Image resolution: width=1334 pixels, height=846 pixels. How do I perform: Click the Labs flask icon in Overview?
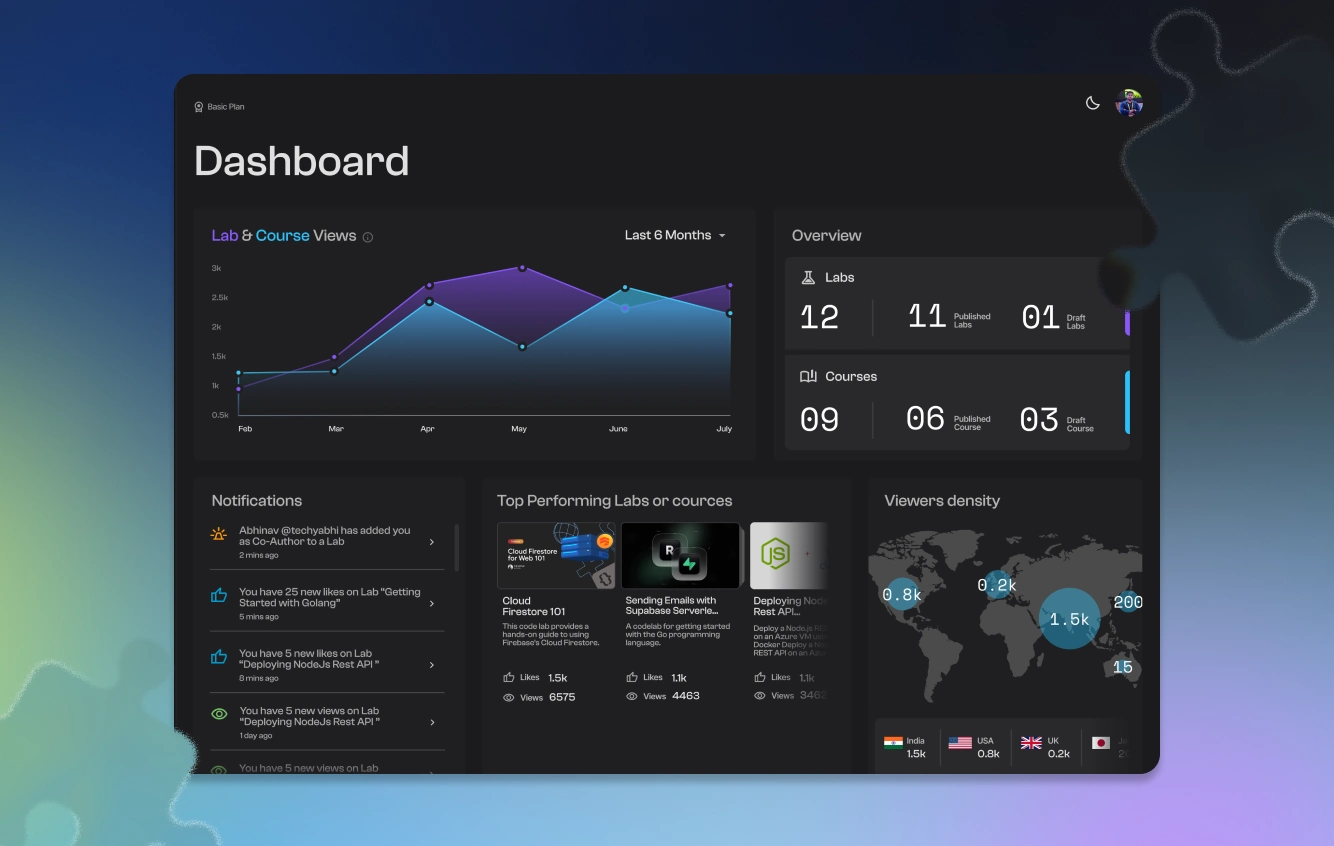coord(808,277)
